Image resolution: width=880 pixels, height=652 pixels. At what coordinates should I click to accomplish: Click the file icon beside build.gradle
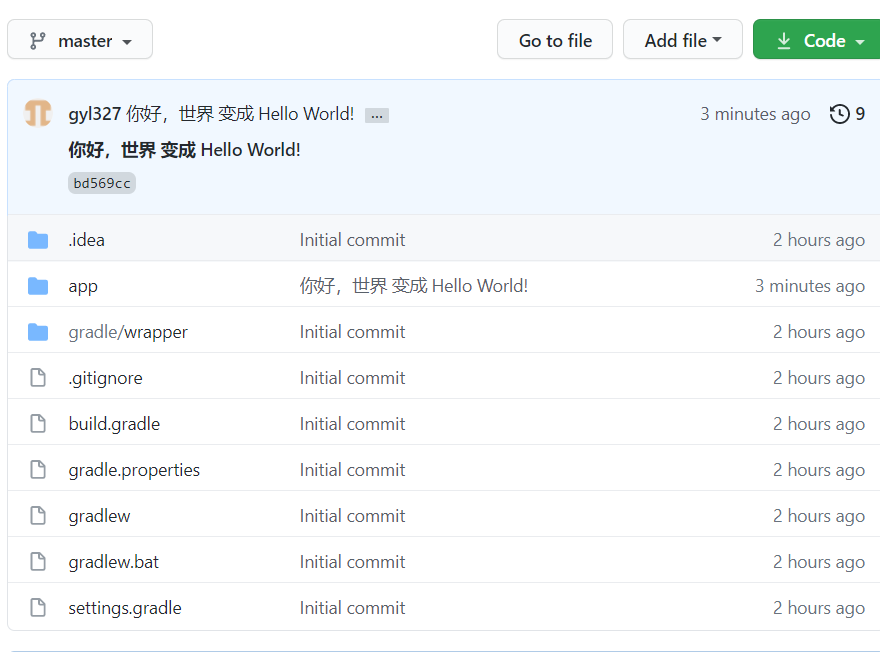click(38, 423)
